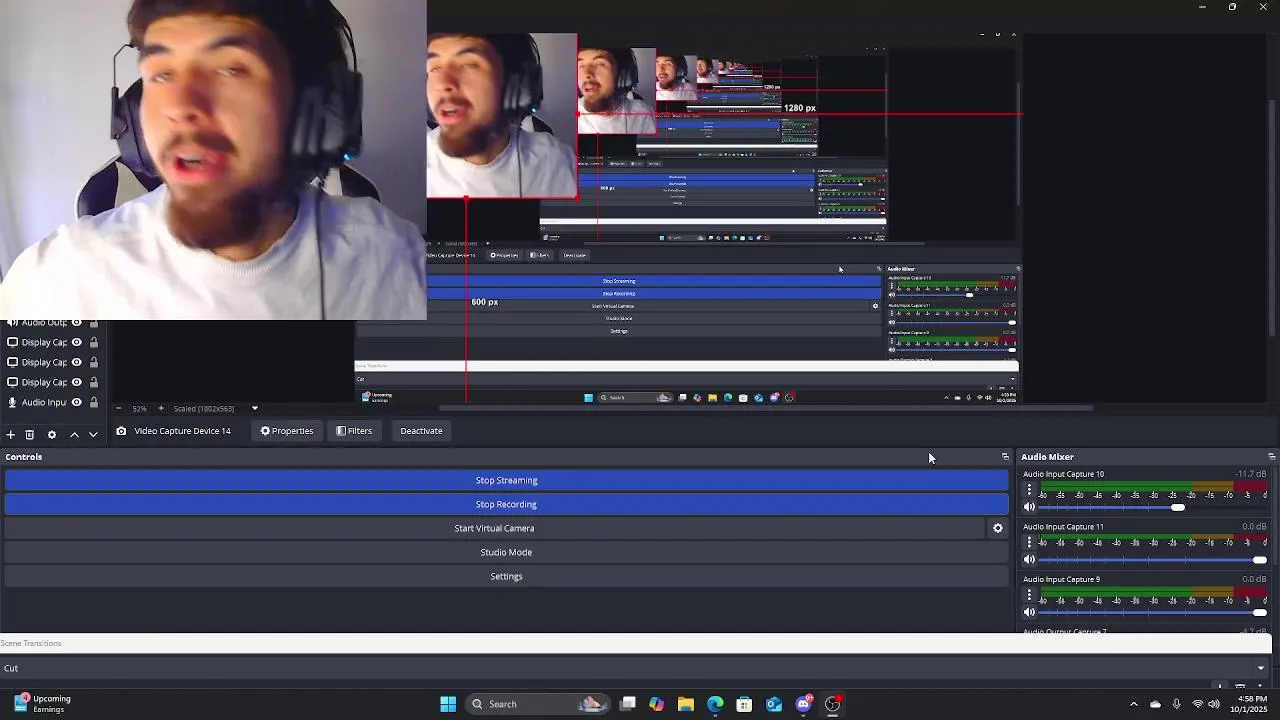The height and width of the screenshot is (720, 1280).
Task: Lock the Audio Output source
Action: point(93,323)
